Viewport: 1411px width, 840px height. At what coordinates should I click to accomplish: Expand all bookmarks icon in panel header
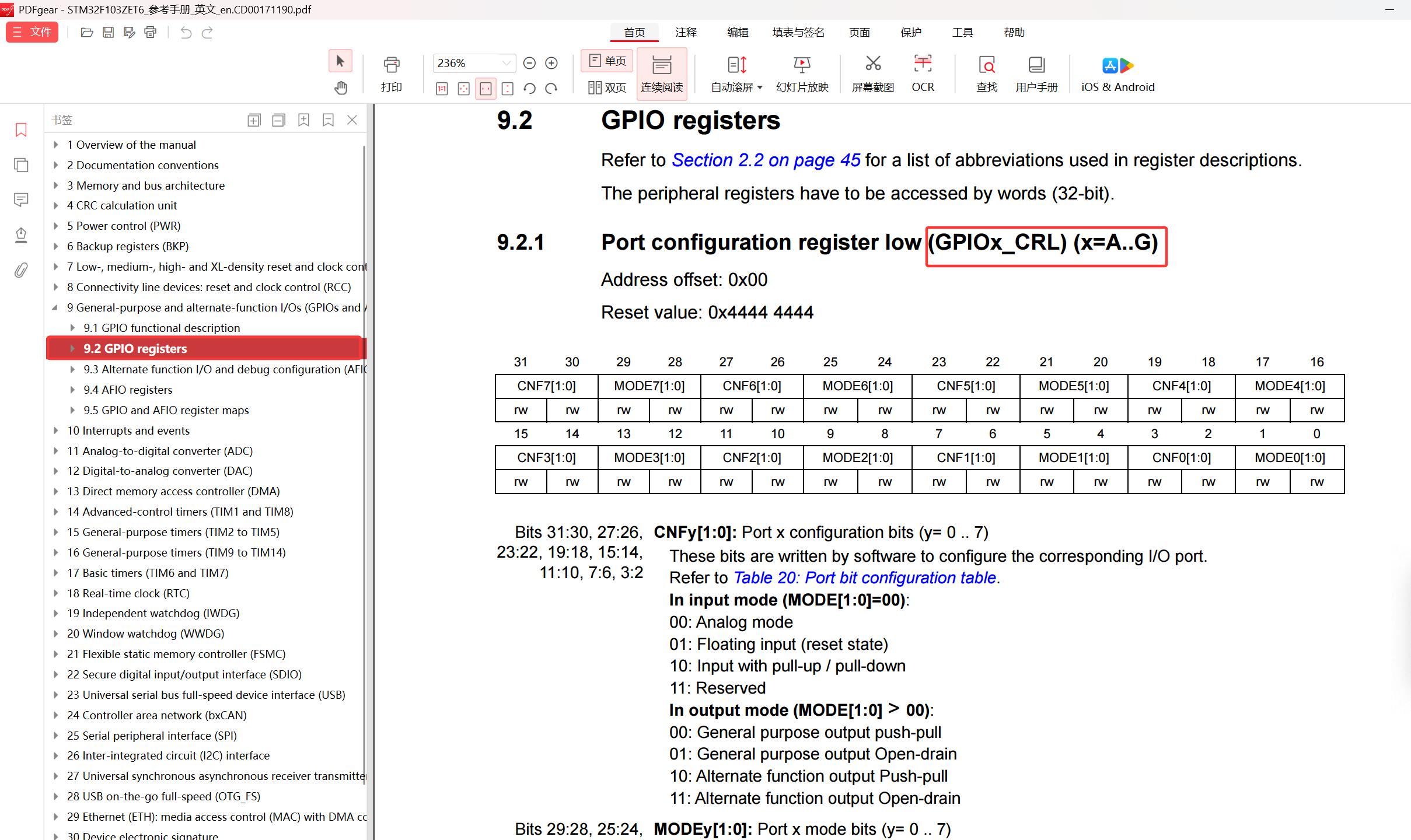tap(254, 120)
